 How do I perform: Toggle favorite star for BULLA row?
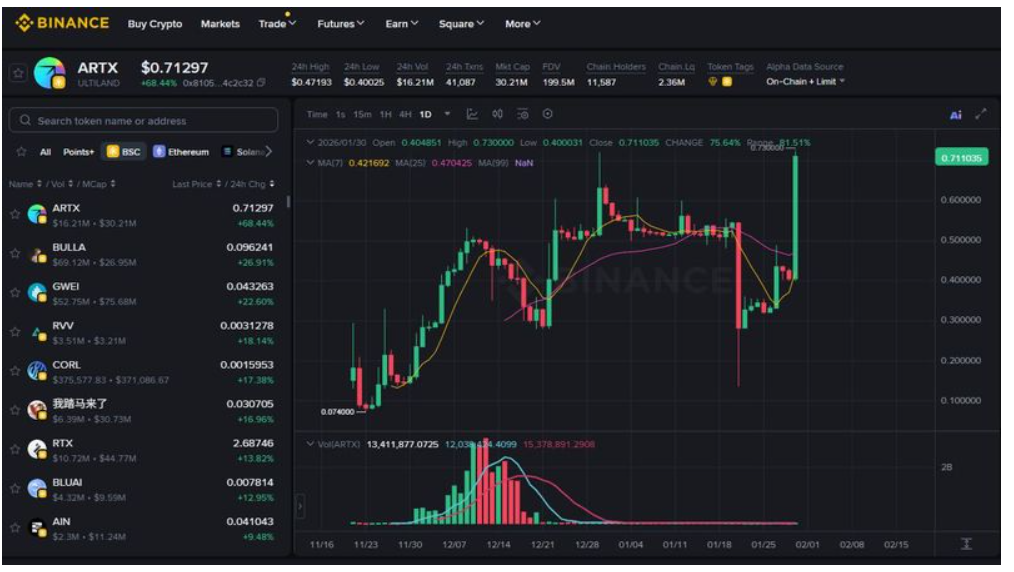[15, 253]
